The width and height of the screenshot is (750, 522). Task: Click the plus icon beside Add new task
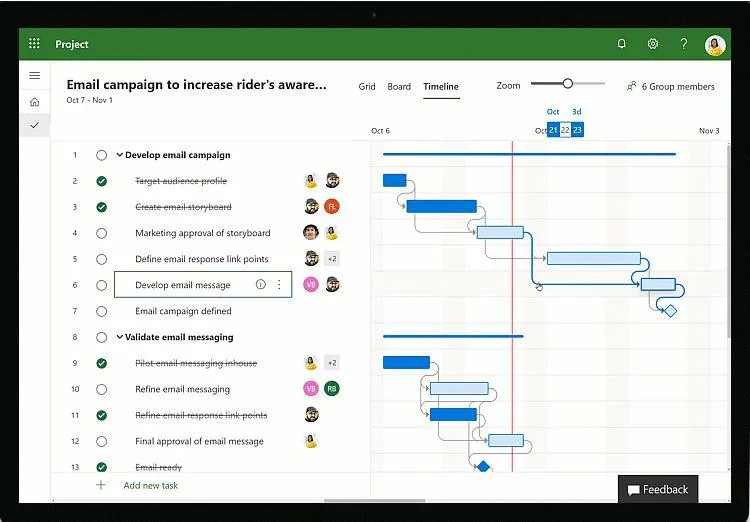click(x=101, y=485)
